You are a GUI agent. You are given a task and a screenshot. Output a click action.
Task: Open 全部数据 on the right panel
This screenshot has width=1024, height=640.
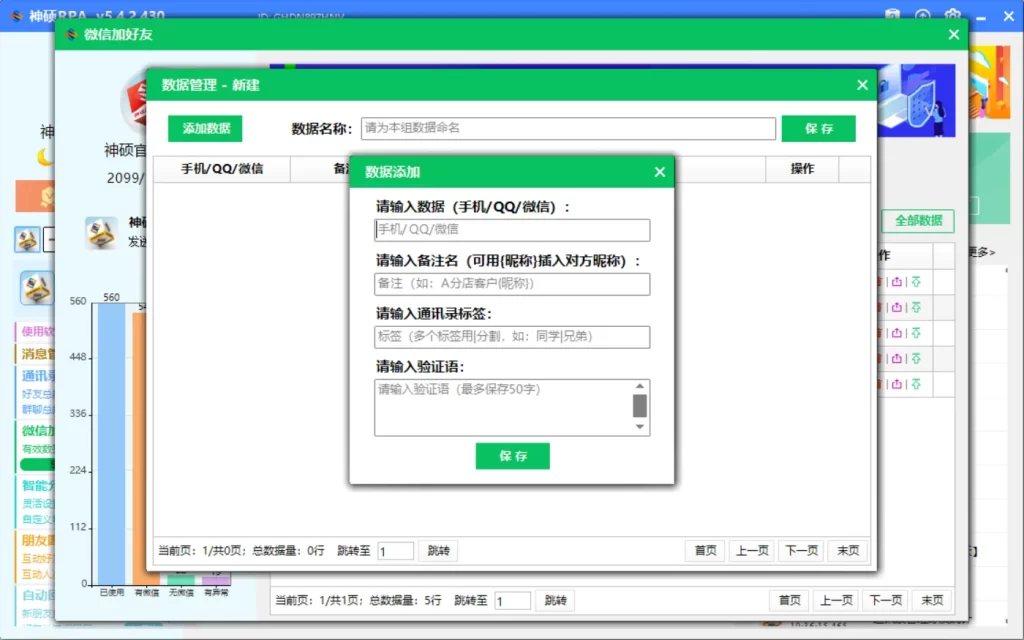917,221
